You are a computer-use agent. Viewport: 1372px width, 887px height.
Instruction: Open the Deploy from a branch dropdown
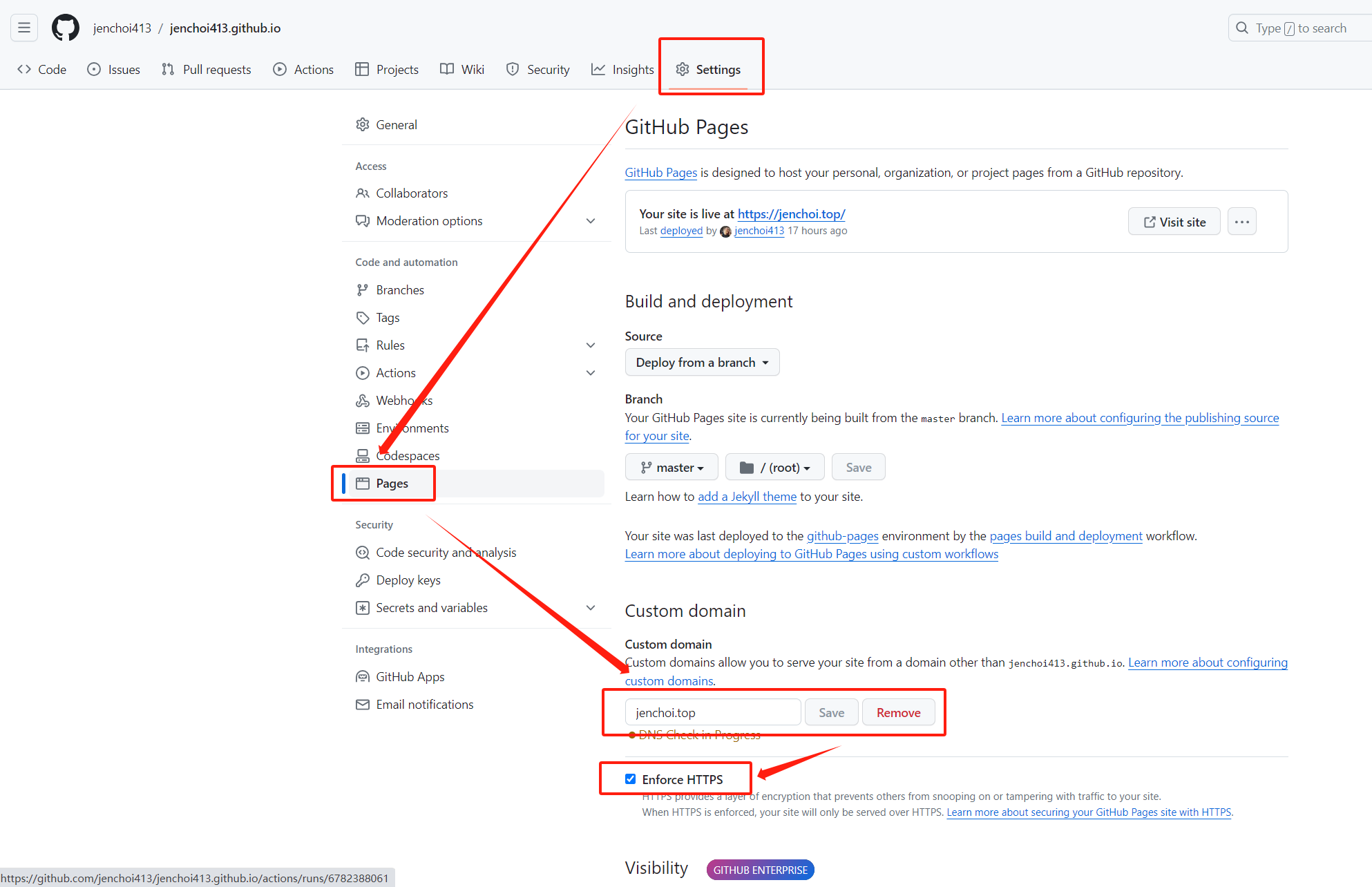pos(702,363)
